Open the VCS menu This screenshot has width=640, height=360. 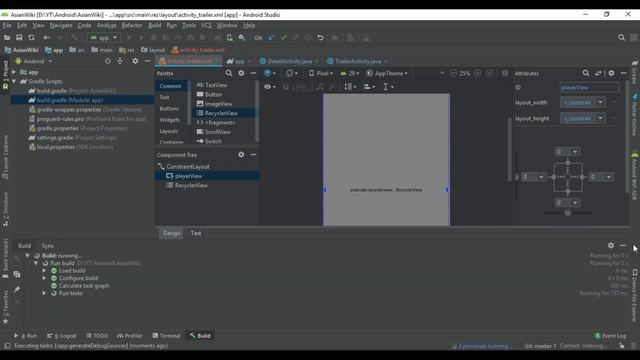[206, 25]
